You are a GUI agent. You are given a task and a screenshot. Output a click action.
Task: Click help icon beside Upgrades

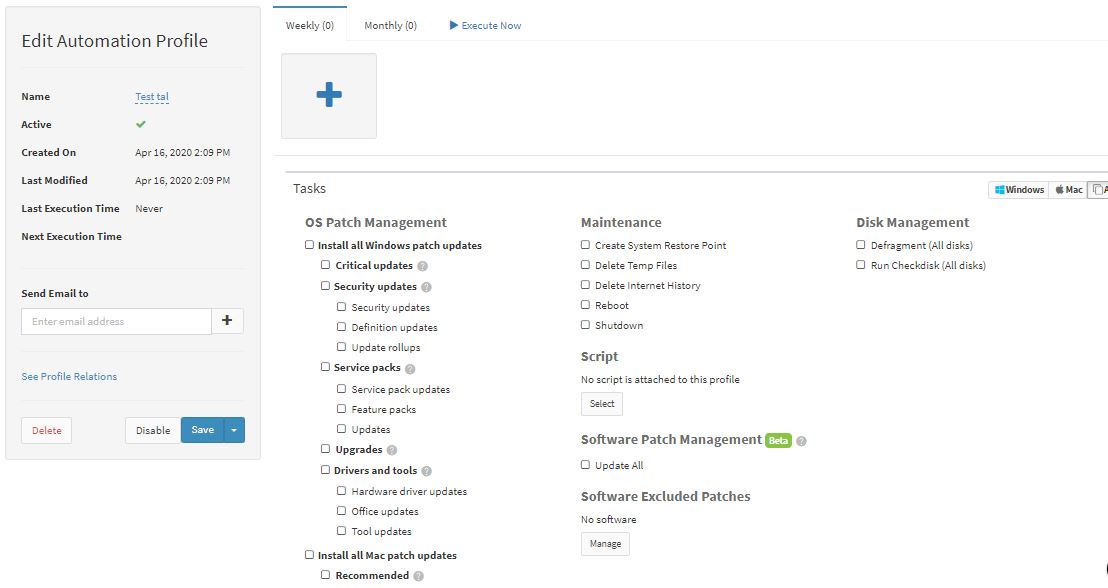pyautogui.click(x=391, y=450)
